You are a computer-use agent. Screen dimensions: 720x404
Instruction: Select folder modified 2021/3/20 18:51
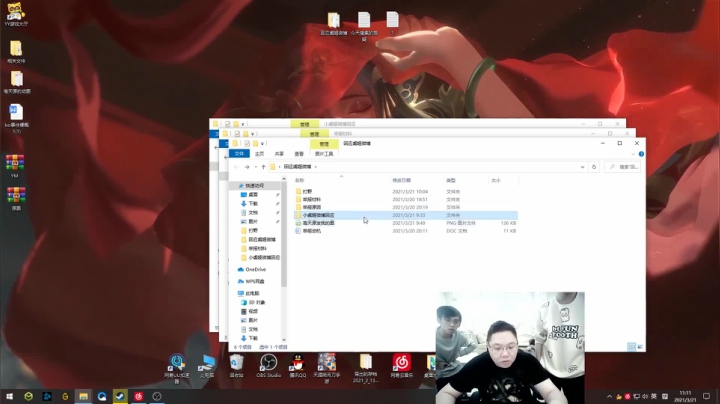[x=406, y=199]
